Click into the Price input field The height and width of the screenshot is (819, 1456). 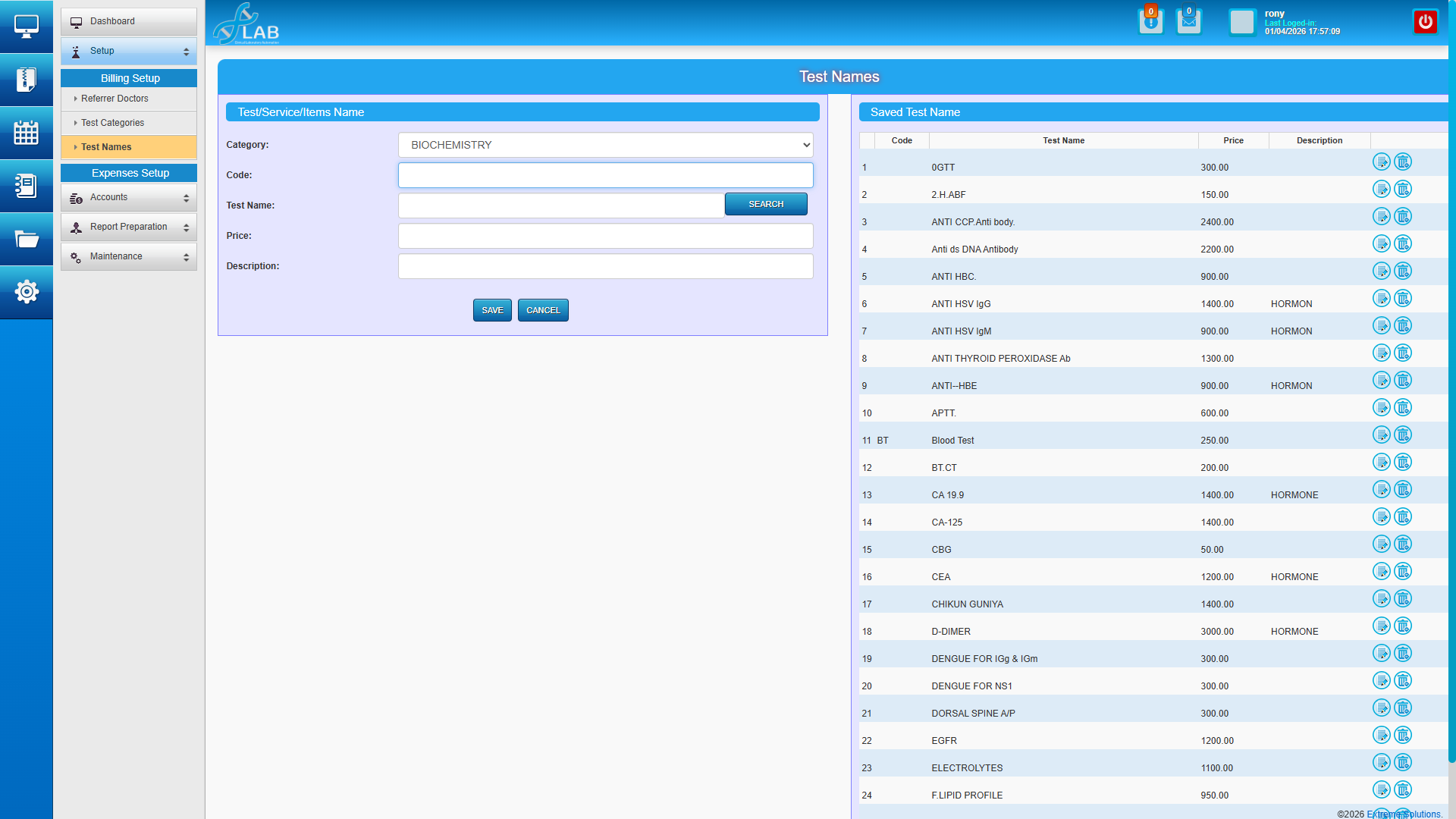[605, 236]
